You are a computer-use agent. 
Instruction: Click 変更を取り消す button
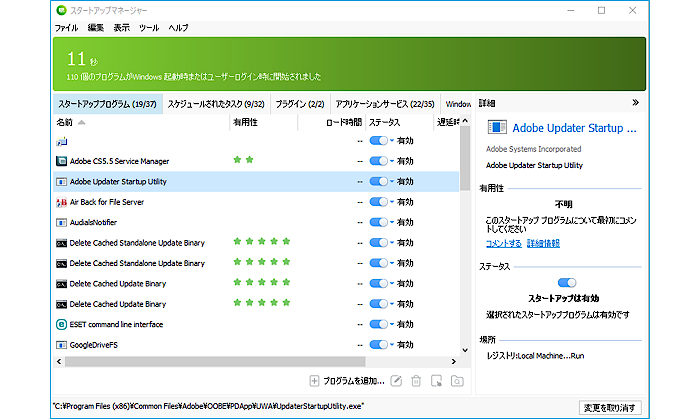pyautogui.click(x=610, y=408)
